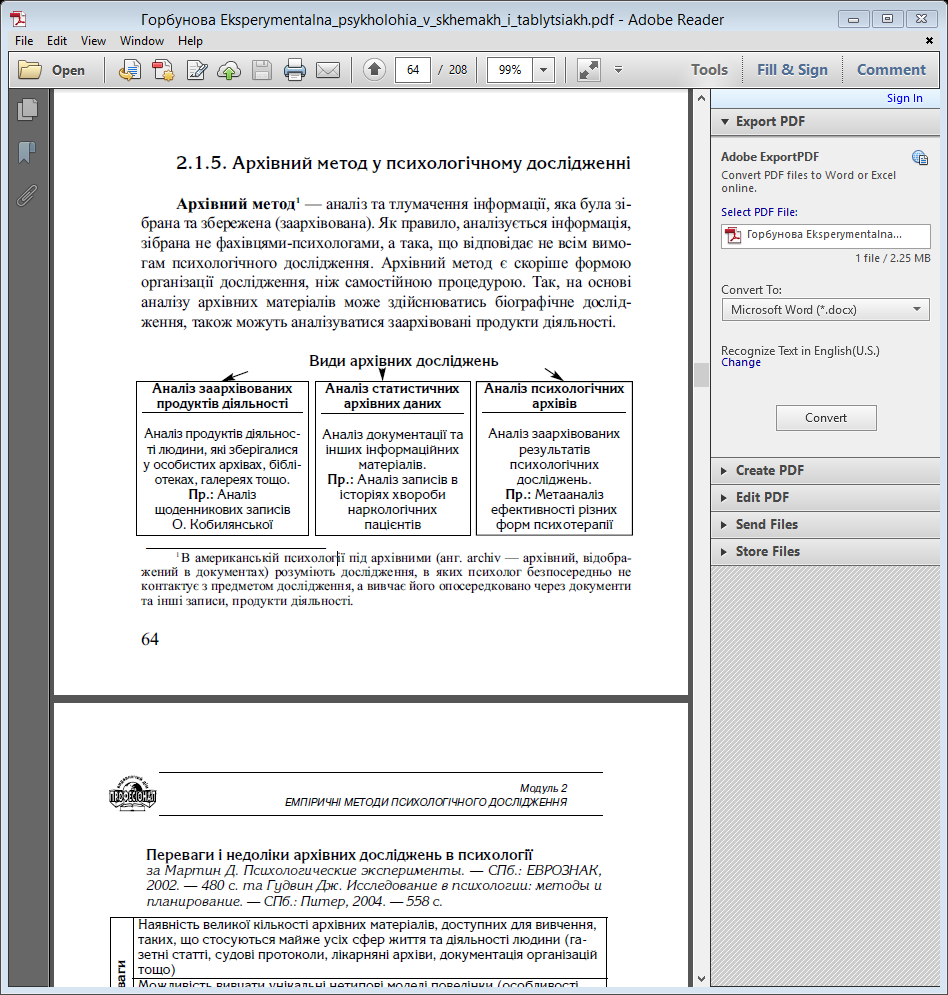Close the document with the menu bar X

pyautogui.click(x=929, y=41)
